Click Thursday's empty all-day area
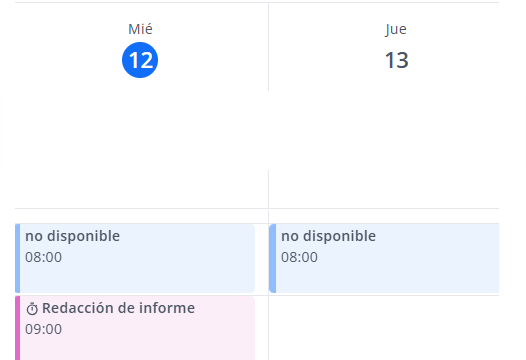This screenshot has width=526, height=360. pos(384,149)
